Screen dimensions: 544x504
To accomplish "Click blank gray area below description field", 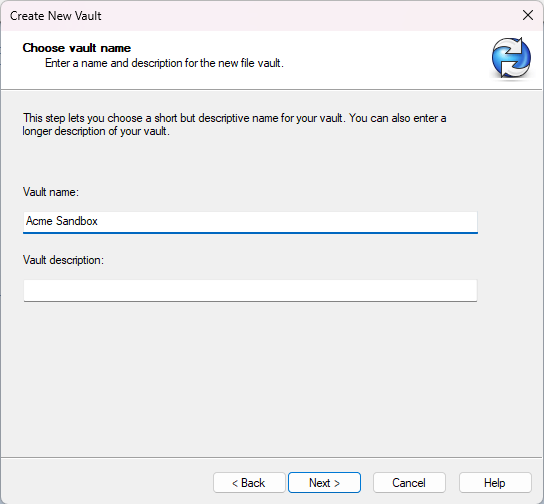I will [x=250, y=375].
